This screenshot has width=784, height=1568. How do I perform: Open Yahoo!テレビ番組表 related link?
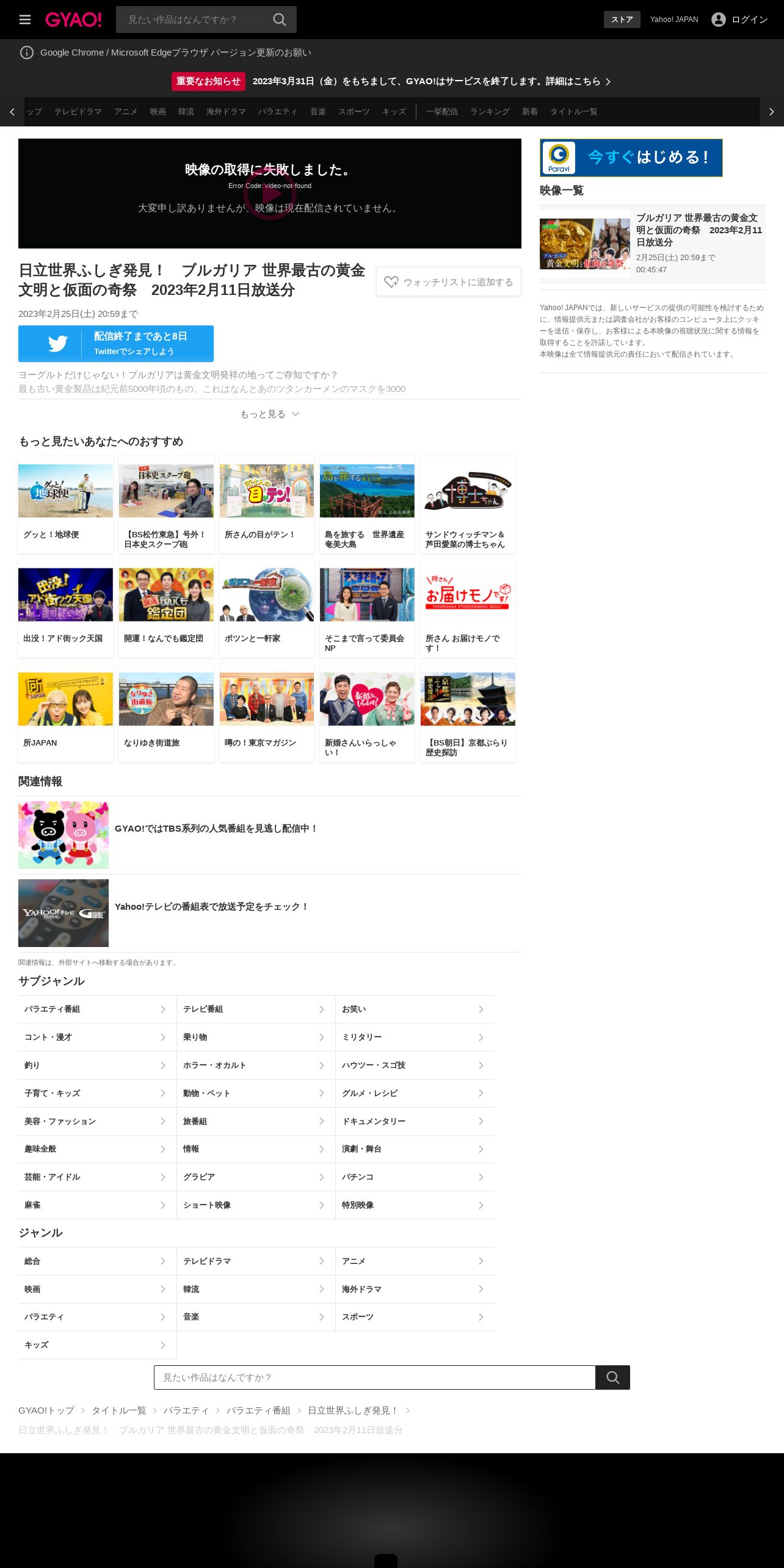[270, 913]
